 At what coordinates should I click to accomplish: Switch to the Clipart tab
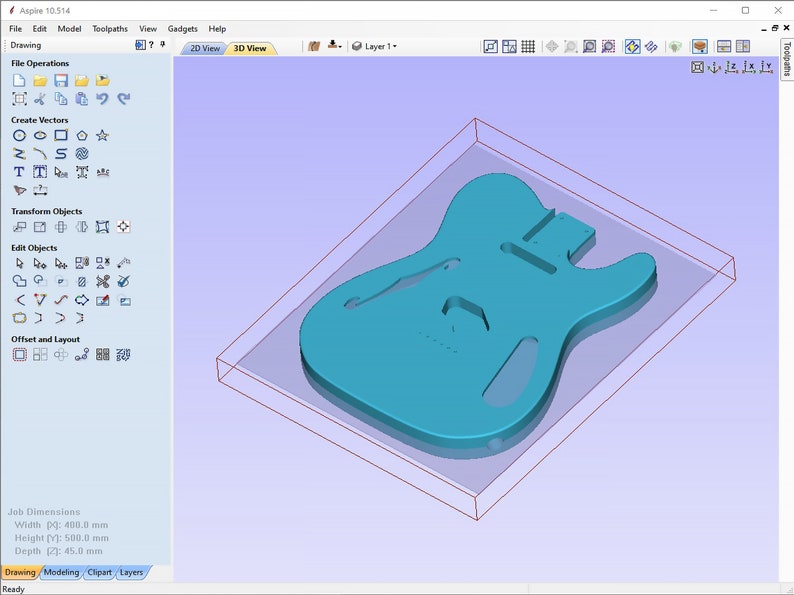99,572
